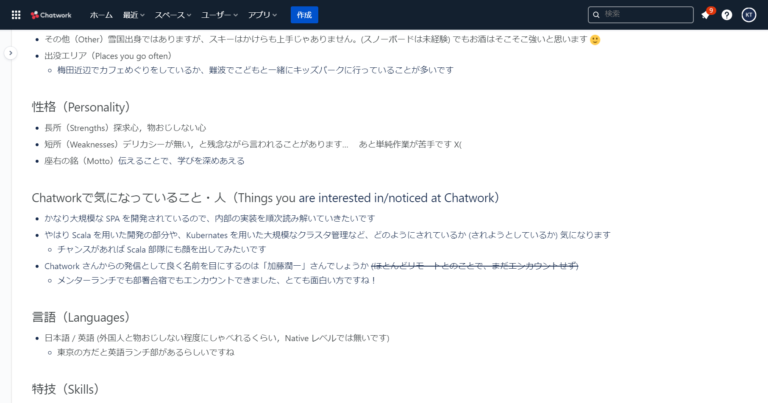The image size is (768, 403).
Task: Click the 言語（Languages） heading
Action: click(x=80, y=316)
